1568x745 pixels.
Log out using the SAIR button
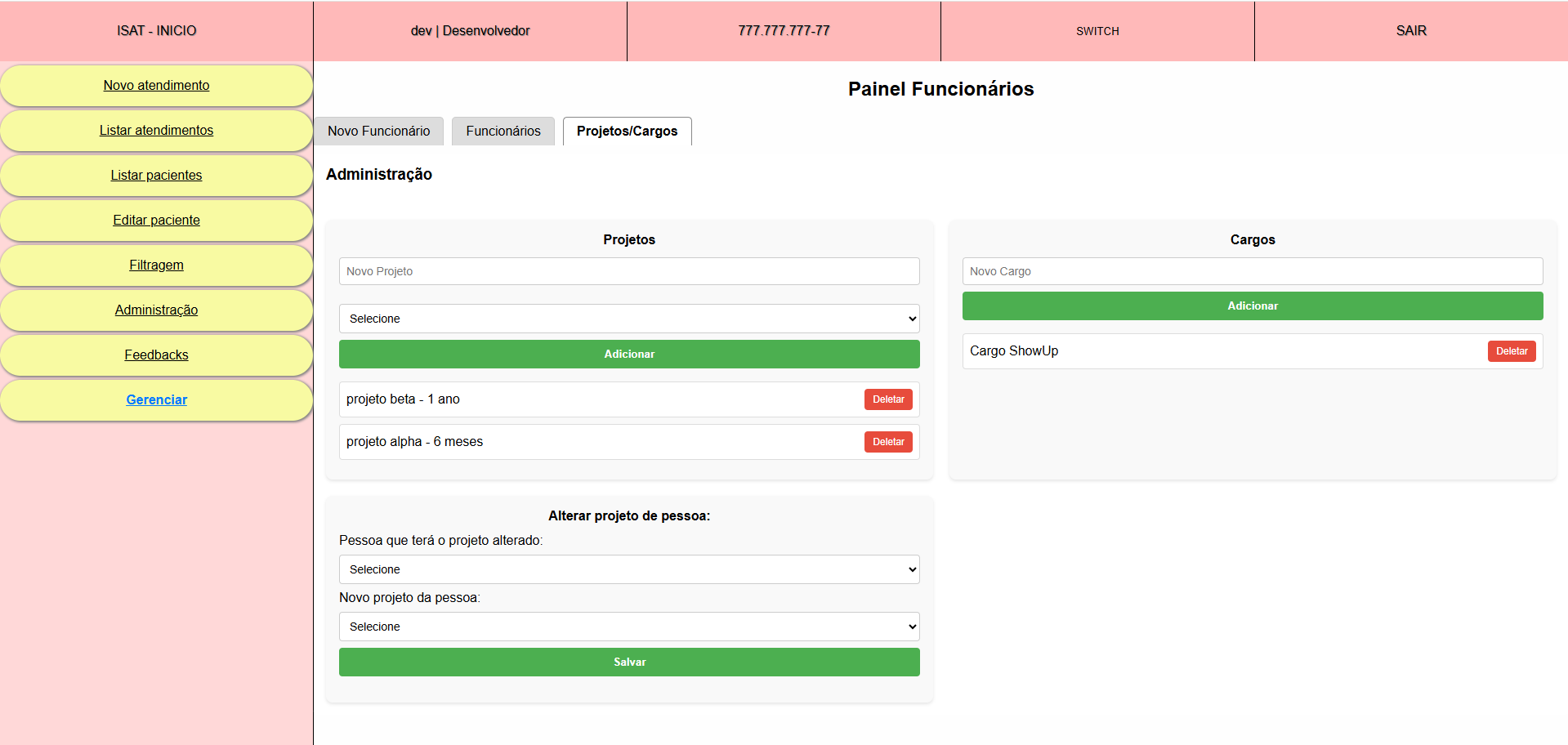[x=1410, y=31]
